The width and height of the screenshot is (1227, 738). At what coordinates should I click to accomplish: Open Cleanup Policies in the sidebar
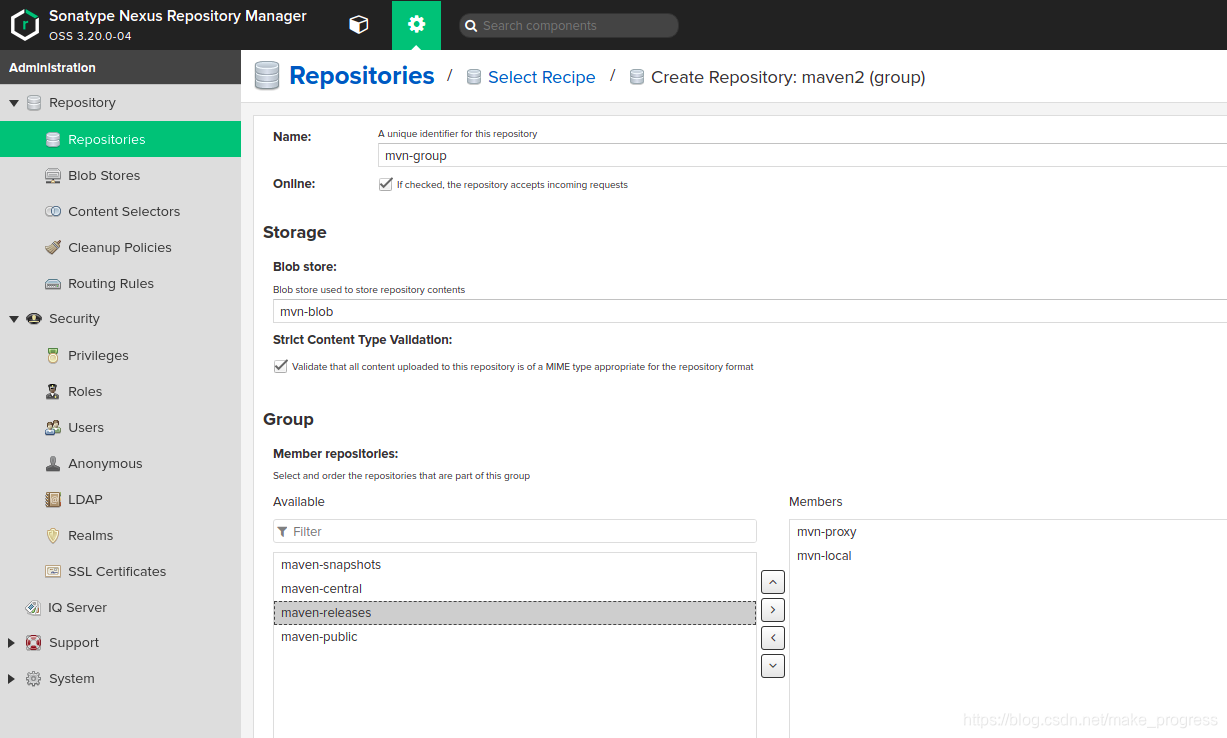(120, 247)
